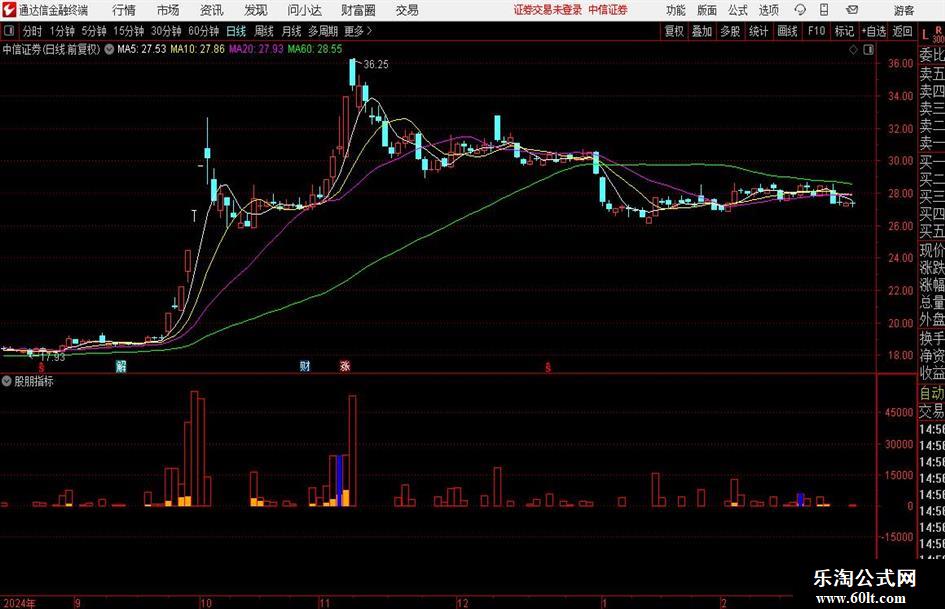Open the 财富圈 menu
945x609 pixels.
click(358, 10)
